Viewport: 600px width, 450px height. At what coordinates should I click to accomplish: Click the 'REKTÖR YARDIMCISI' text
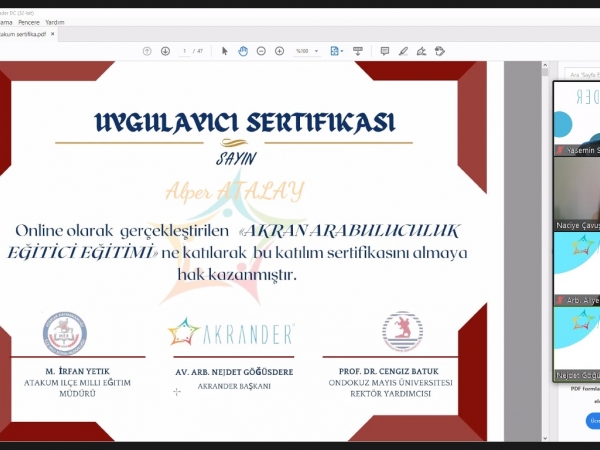[x=390, y=394]
